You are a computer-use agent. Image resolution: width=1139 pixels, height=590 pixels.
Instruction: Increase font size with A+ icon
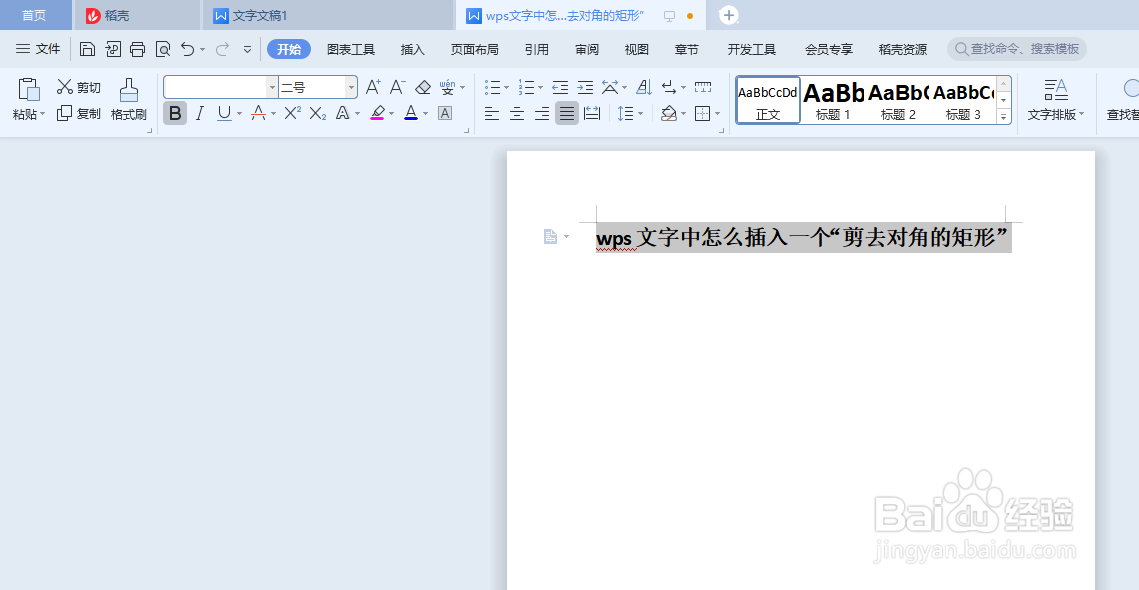click(373, 88)
